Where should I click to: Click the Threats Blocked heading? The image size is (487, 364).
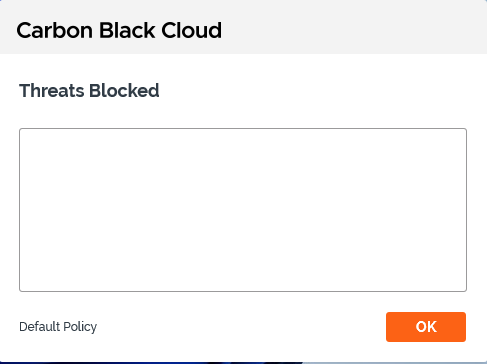[89, 91]
